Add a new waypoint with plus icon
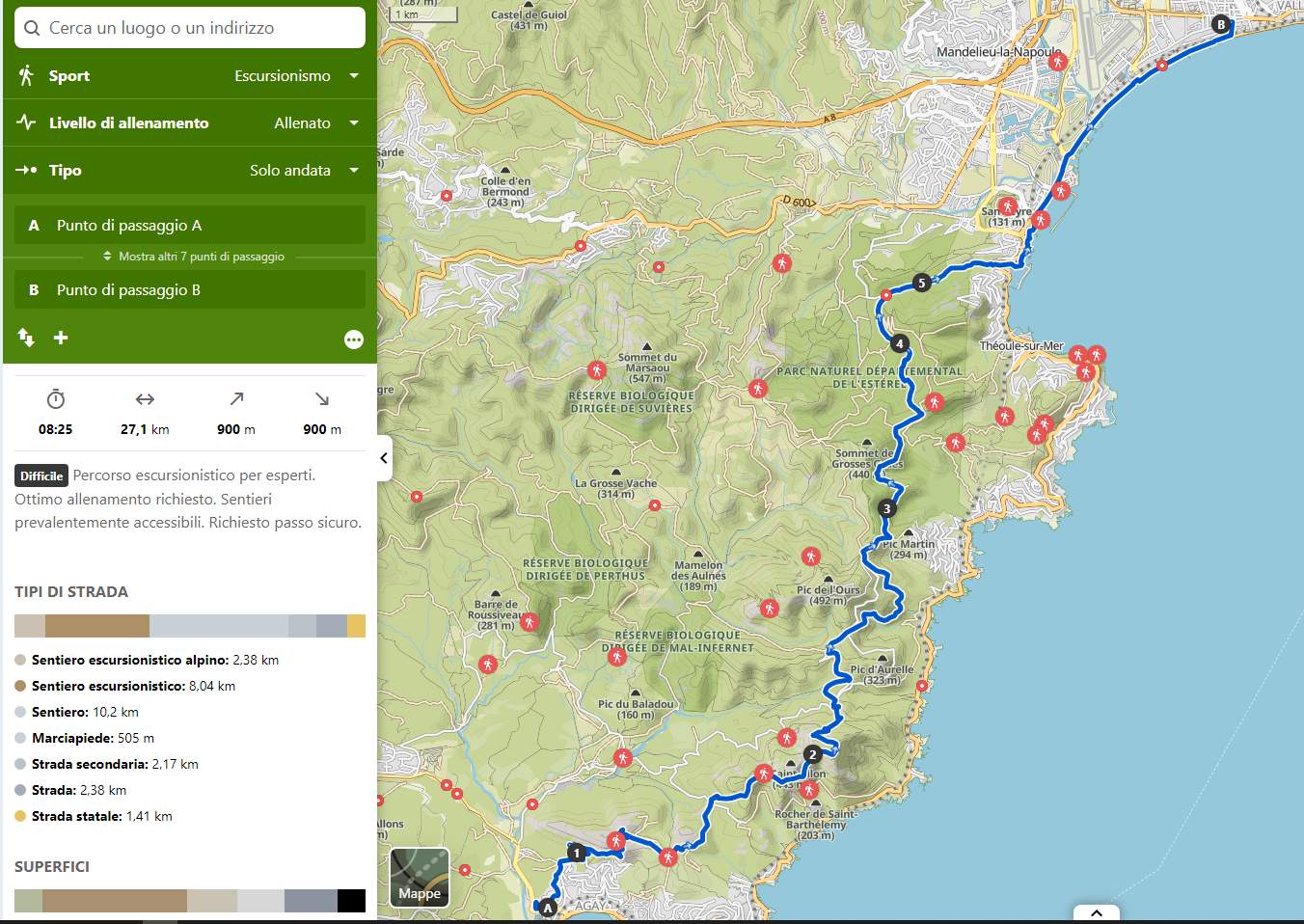This screenshot has width=1304, height=924. pos(61,338)
